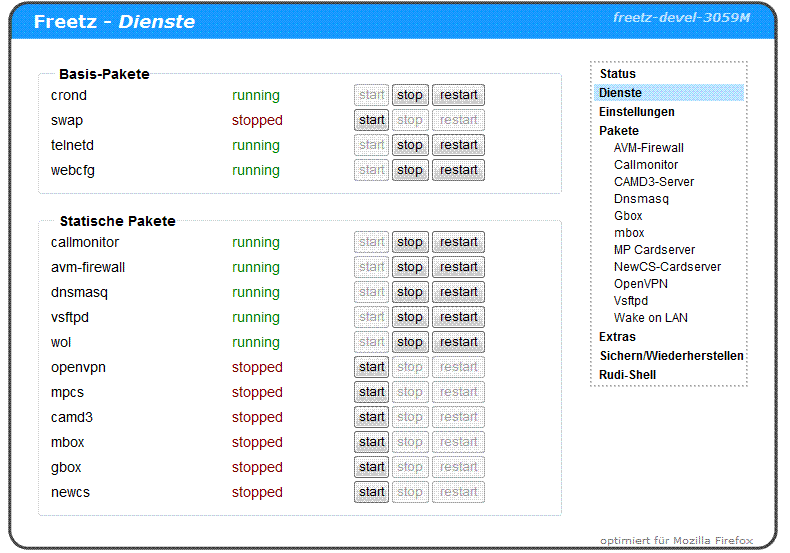This screenshot has width=790, height=553.
Task: Restart the vsftpd service
Action: tap(458, 318)
